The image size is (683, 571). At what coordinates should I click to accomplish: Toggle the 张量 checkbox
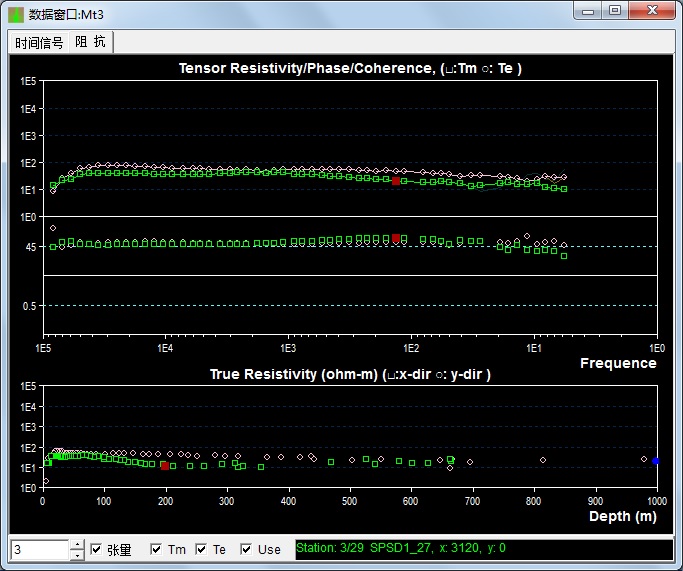point(96,549)
